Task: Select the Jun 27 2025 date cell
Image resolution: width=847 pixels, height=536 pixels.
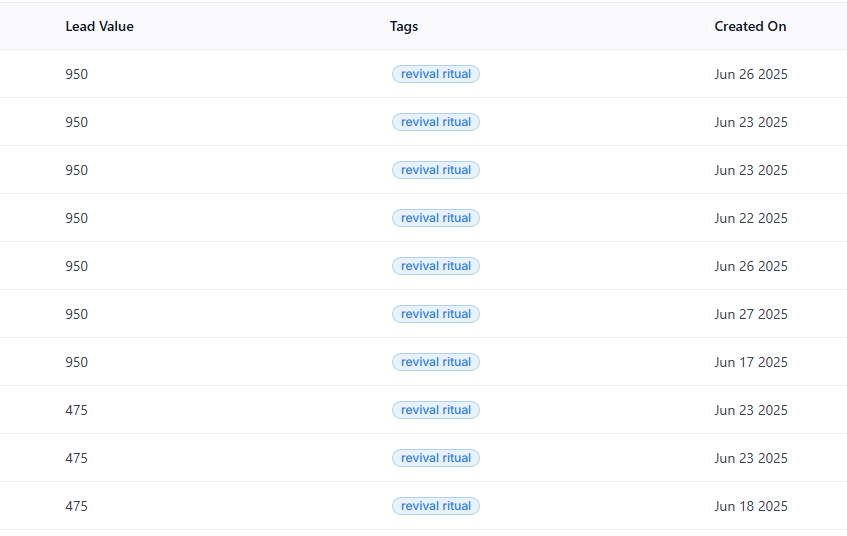Action: click(x=750, y=314)
